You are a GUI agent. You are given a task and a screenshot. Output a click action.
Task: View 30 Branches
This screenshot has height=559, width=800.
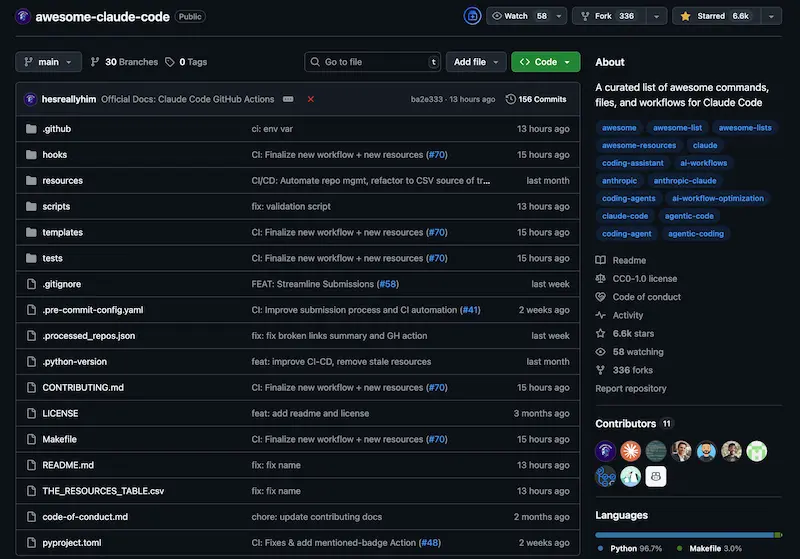click(x=124, y=62)
